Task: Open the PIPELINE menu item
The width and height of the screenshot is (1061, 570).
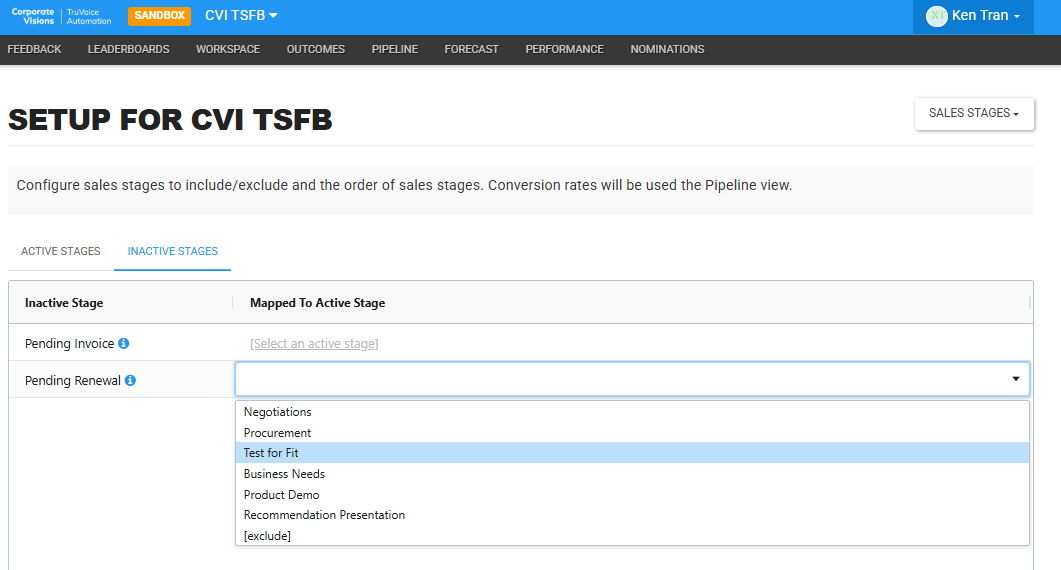Action: click(394, 49)
